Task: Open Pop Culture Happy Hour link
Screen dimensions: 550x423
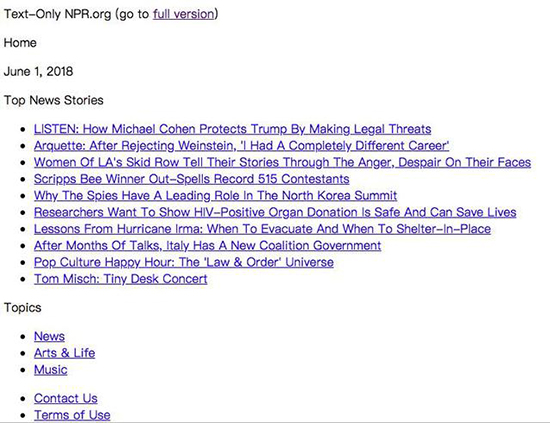Action: click(184, 262)
